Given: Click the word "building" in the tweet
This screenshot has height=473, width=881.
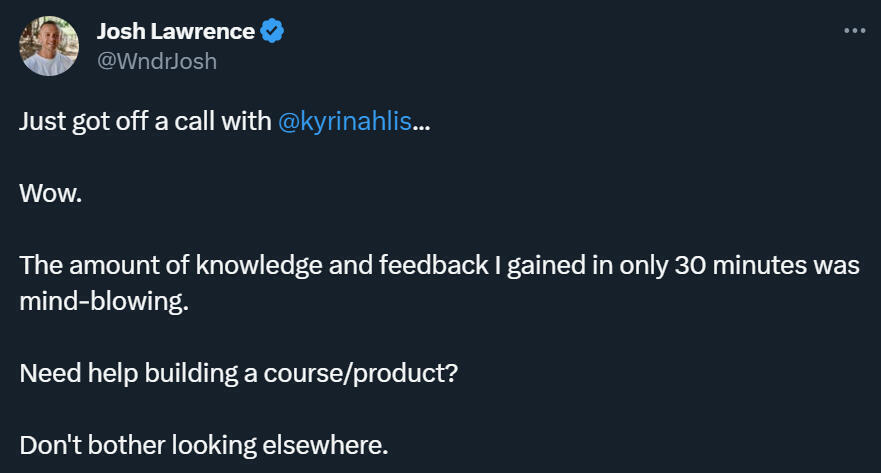Looking at the screenshot, I should 190,373.
